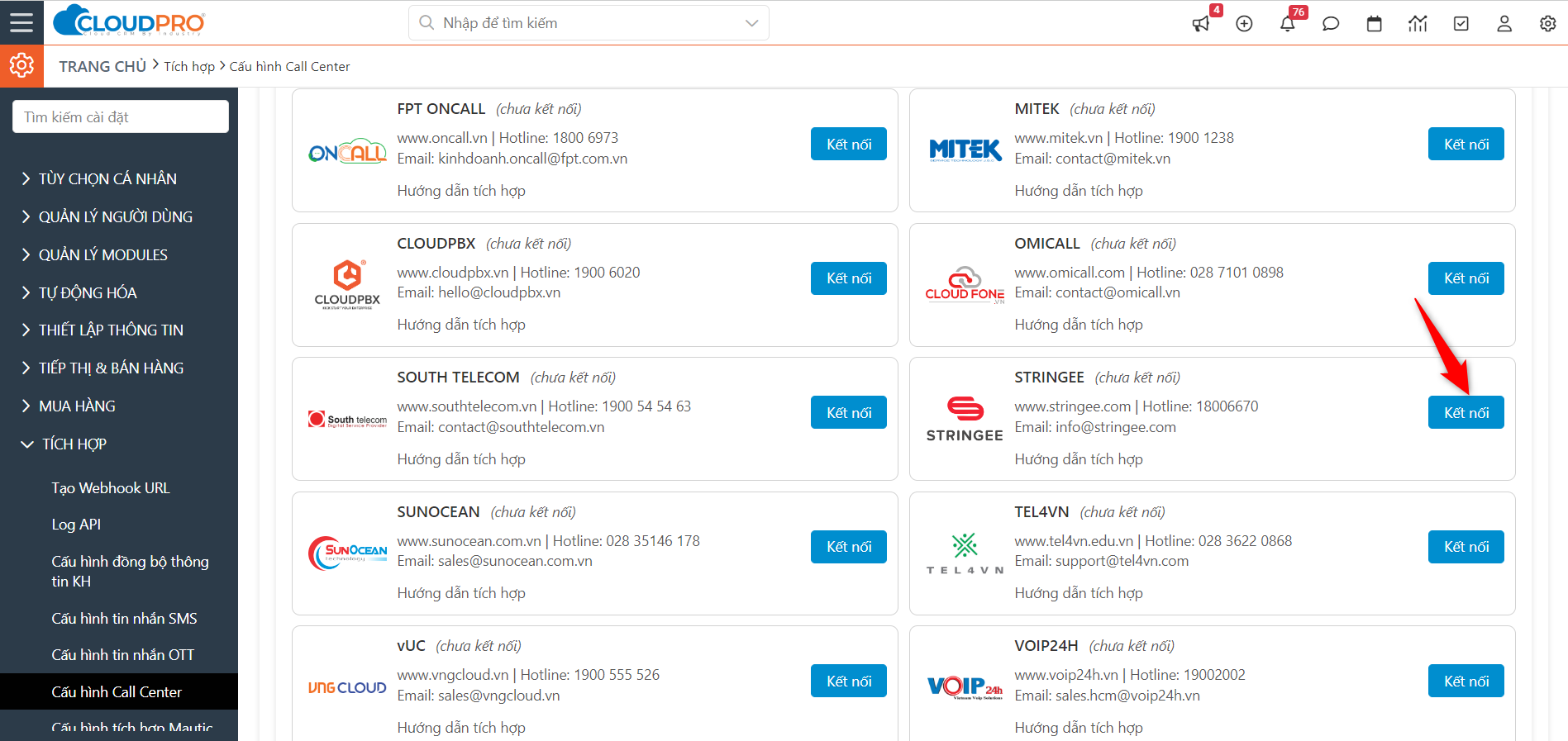The image size is (1568, 741).
Task: Connect CLOUDPBX with Kết nối button
Action: click(x=849, y=278)
